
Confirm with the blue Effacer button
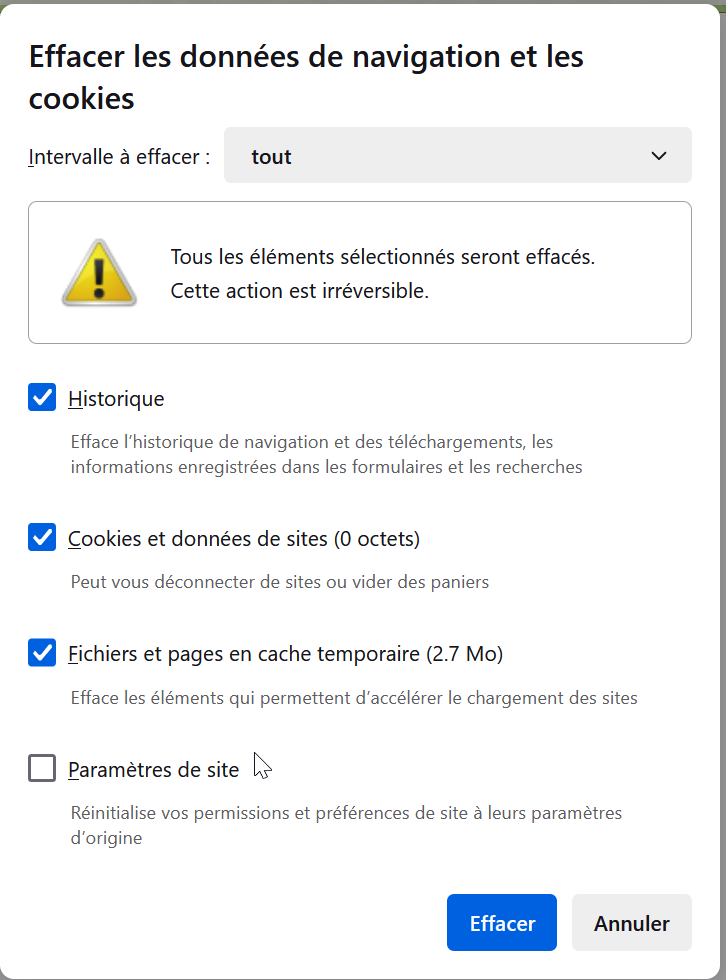pyautogui.click(x=502, y=922)
